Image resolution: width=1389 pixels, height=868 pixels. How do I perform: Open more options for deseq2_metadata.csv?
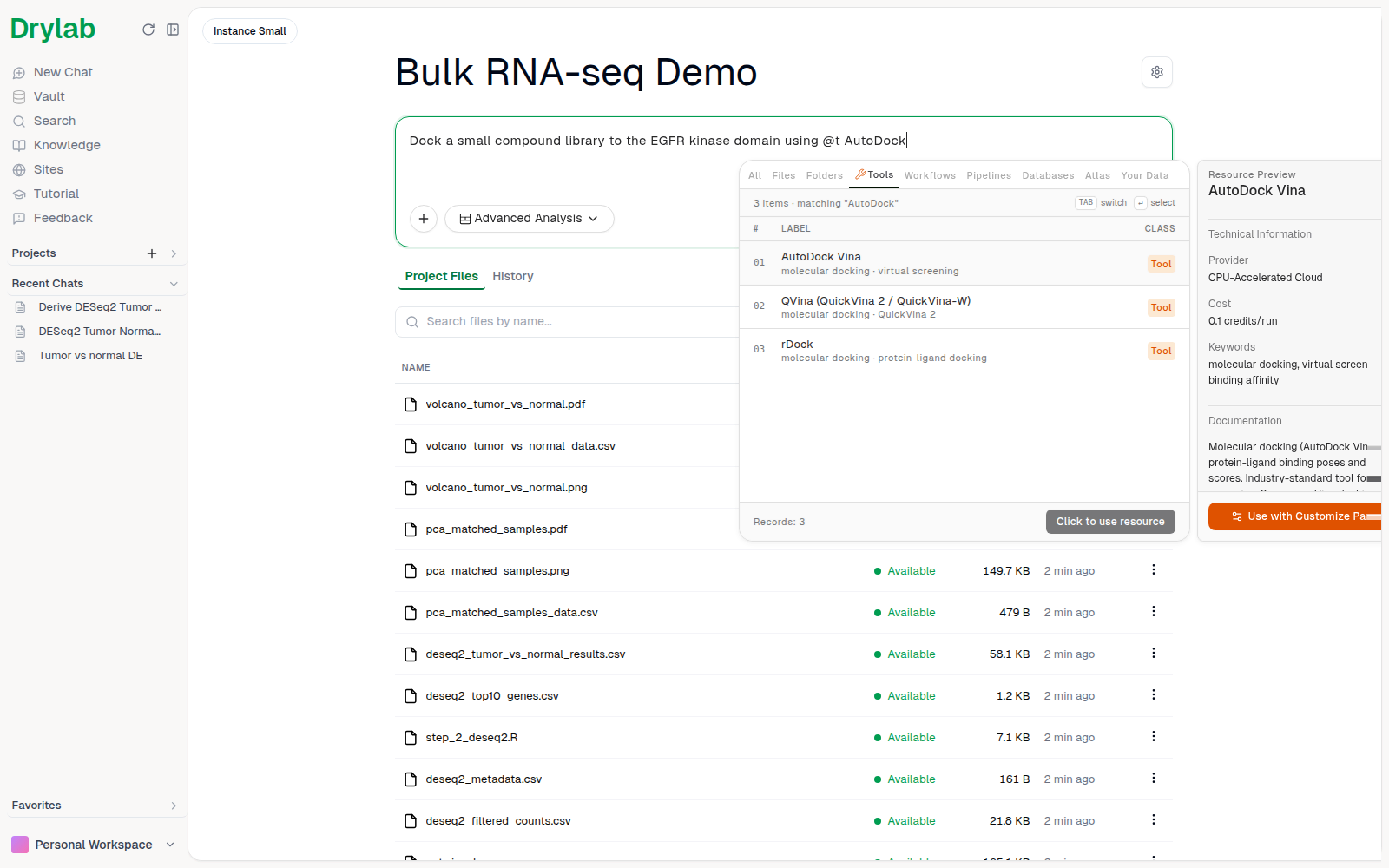coord(1153,779)
